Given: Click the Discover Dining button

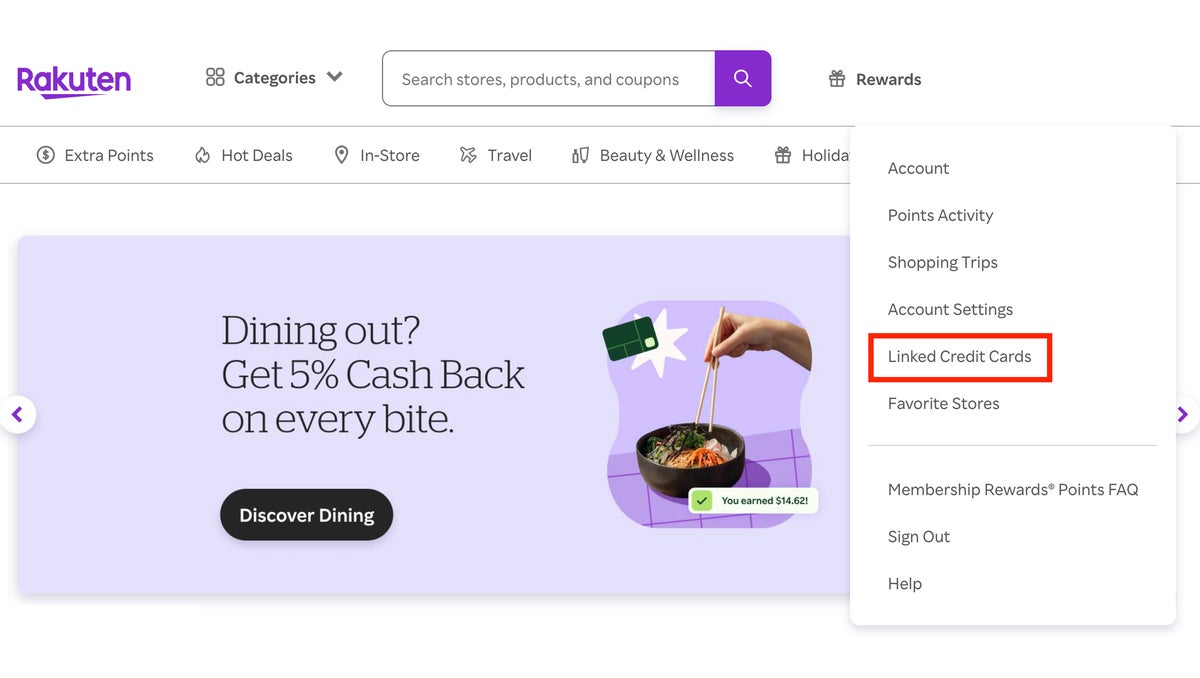Looking at the screenshot, I should 306,515.
